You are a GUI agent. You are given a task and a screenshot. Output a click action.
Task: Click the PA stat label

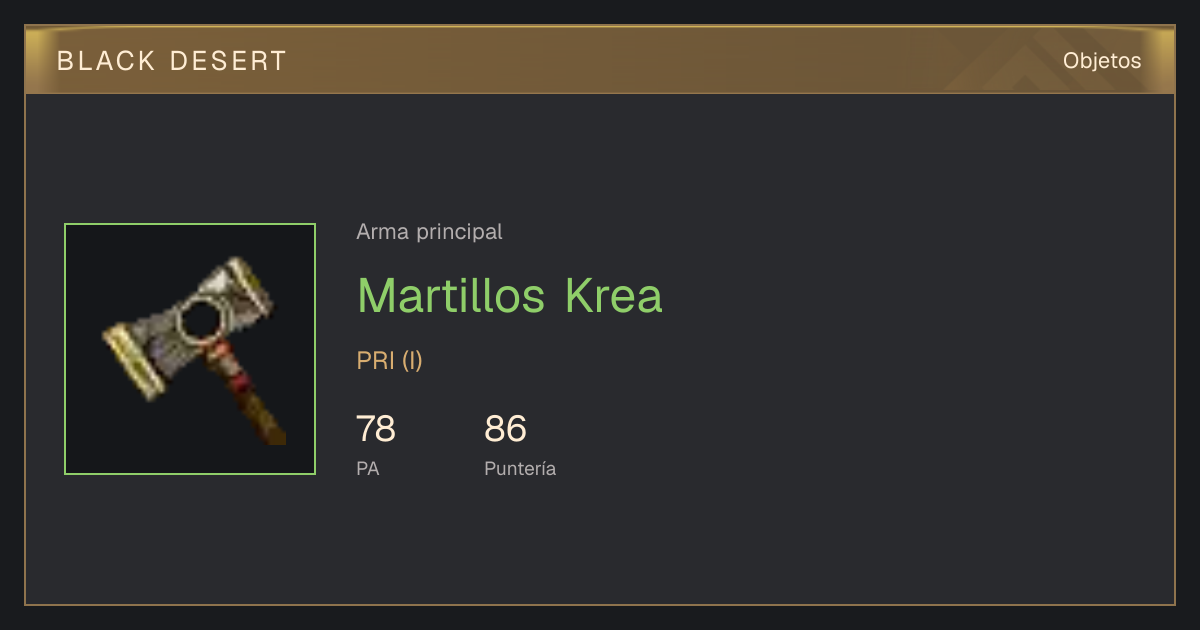coord(367,468)
